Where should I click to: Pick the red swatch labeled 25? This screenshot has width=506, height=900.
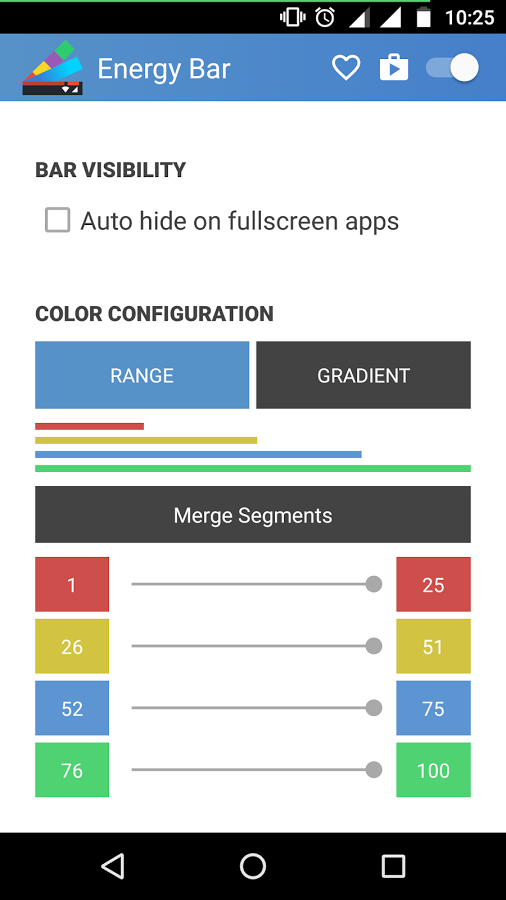(x=434, y=584)
